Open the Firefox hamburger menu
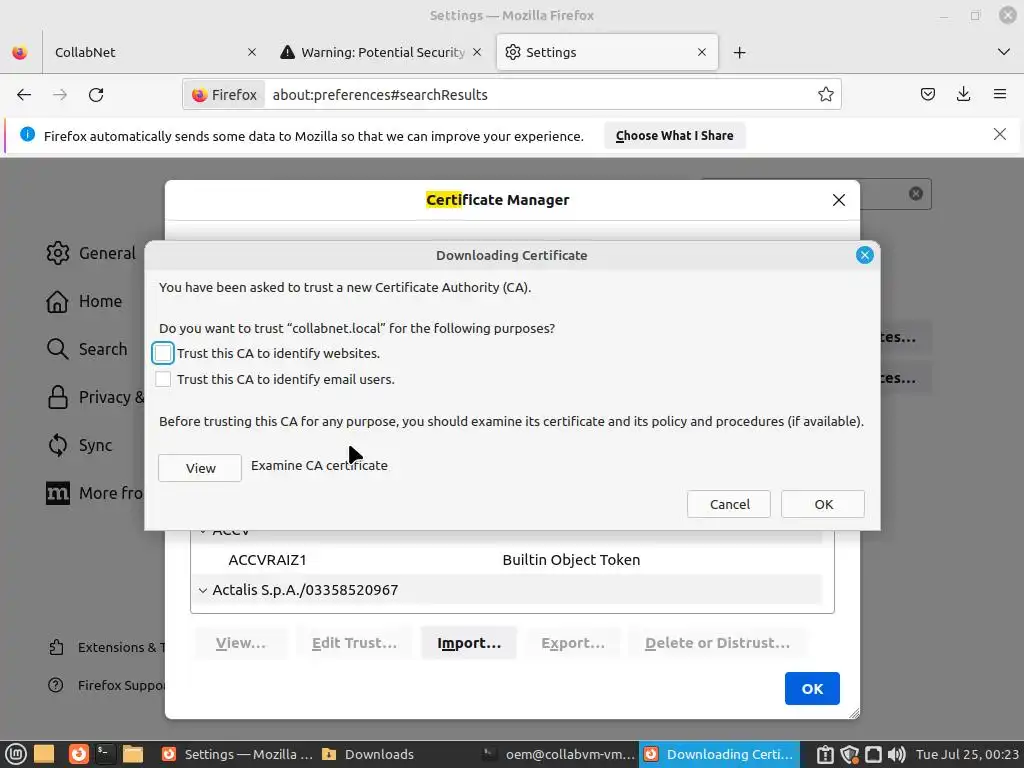Screen dimensions: 1024x768 [x=999, y=95]
